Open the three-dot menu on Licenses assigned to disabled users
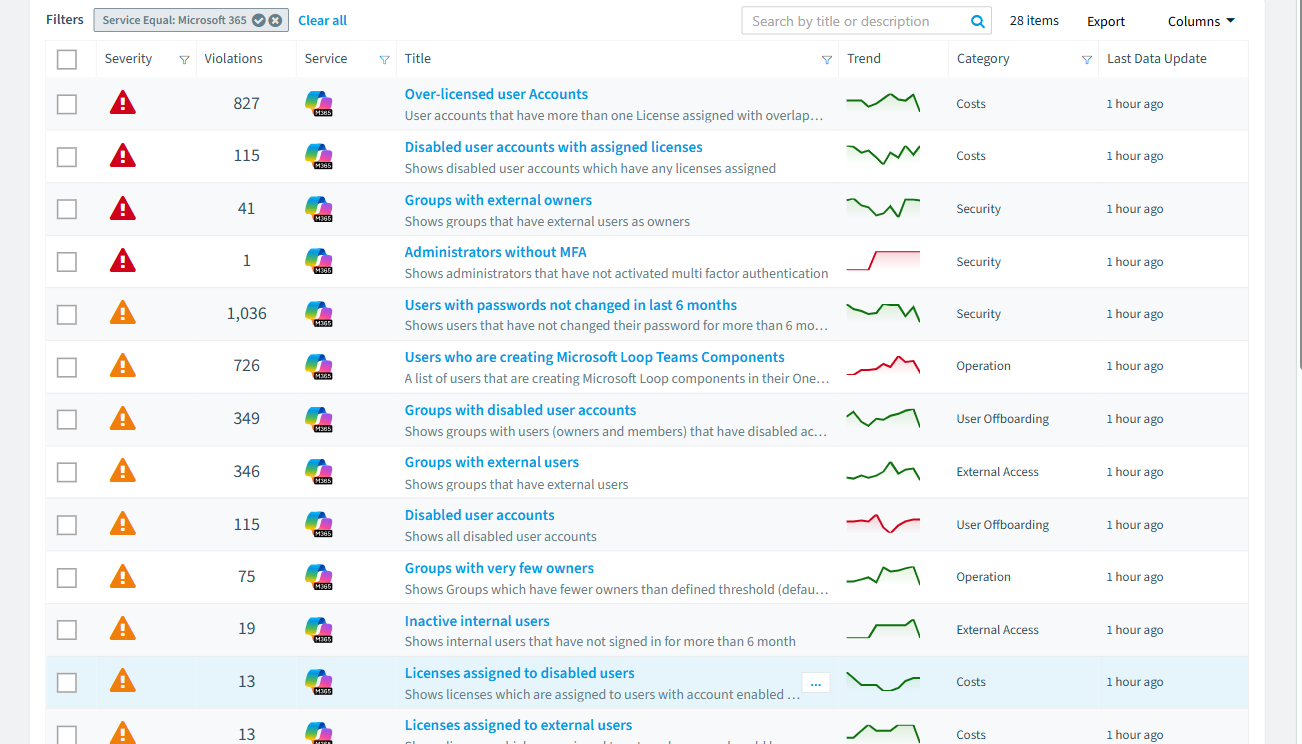Screen dimensions: 1302x744 (x=815, y=683)
